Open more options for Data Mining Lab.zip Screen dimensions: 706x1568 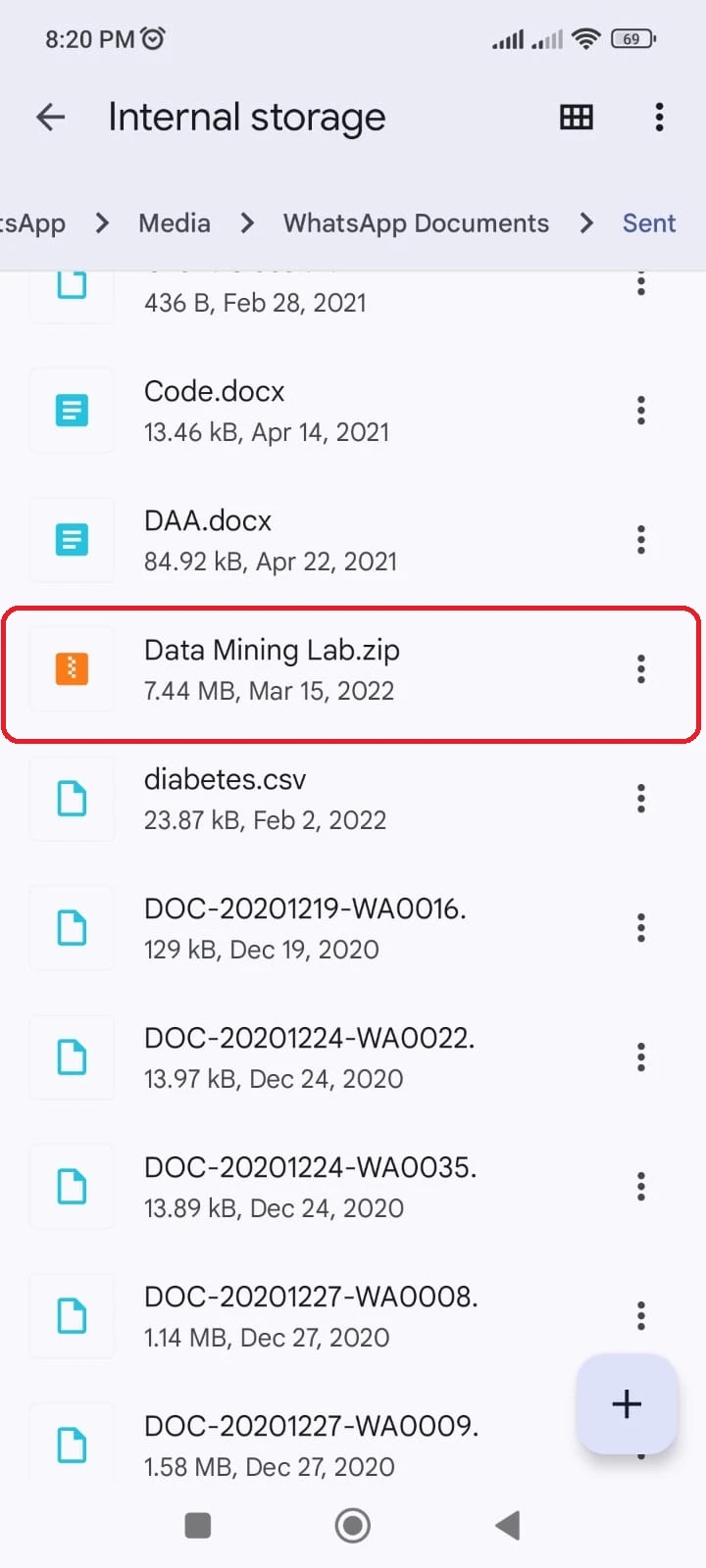[x=641, y=668]
